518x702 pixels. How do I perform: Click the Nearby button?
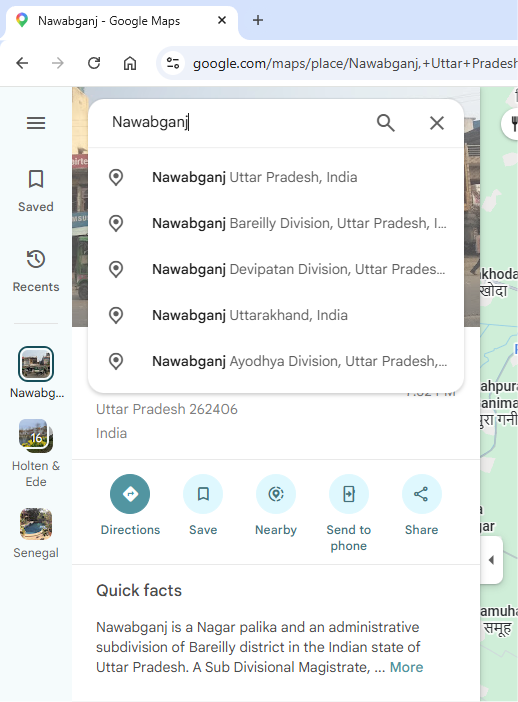click(276, 505)
